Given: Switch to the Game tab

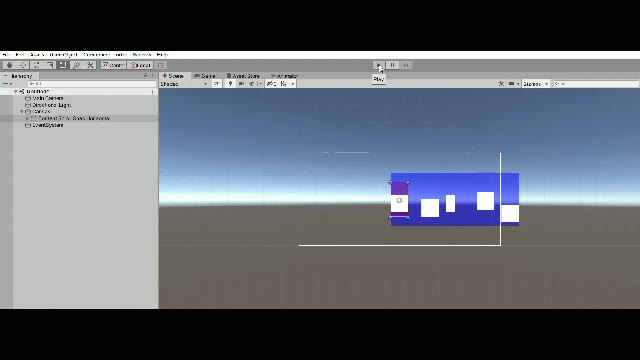Looking at the screenshot, I should pyautogui.click(x=205, y=76).
